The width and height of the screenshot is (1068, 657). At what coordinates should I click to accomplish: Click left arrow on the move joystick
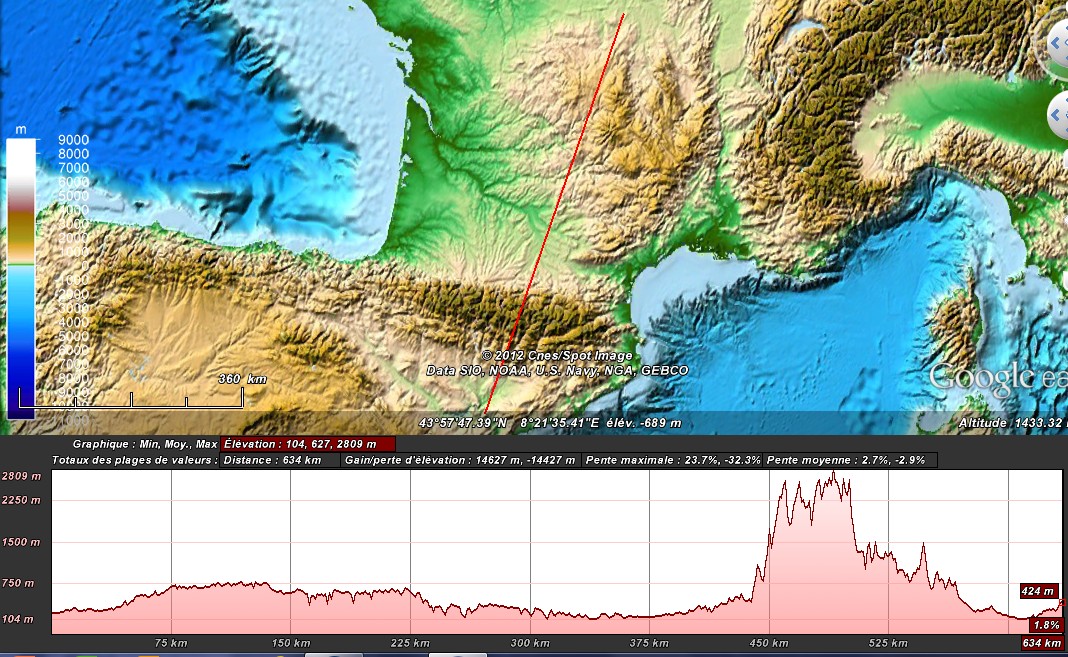(x=1056, y=116)
